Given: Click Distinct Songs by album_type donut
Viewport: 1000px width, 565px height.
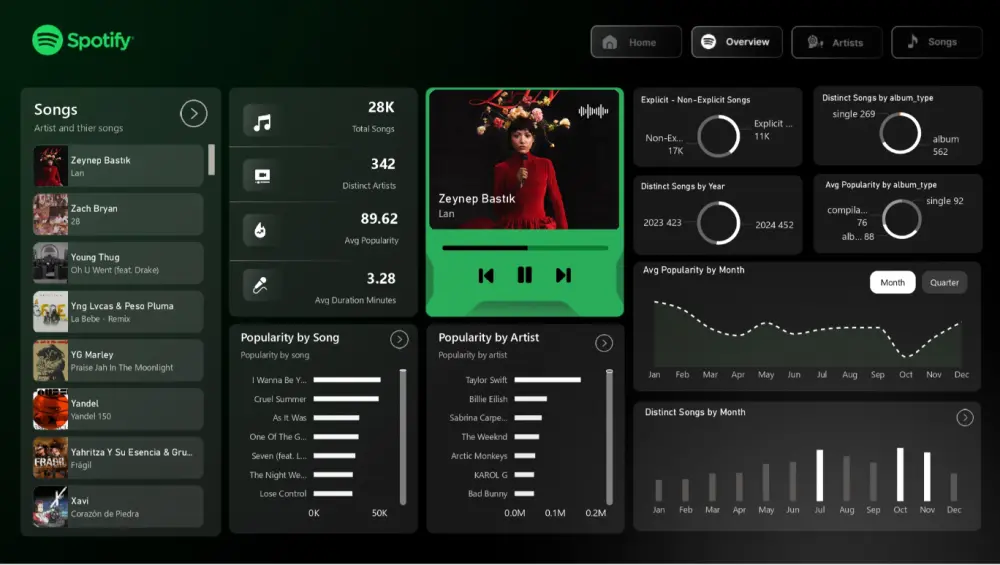Looking at the screenshot, I should [x=900, y=133].
